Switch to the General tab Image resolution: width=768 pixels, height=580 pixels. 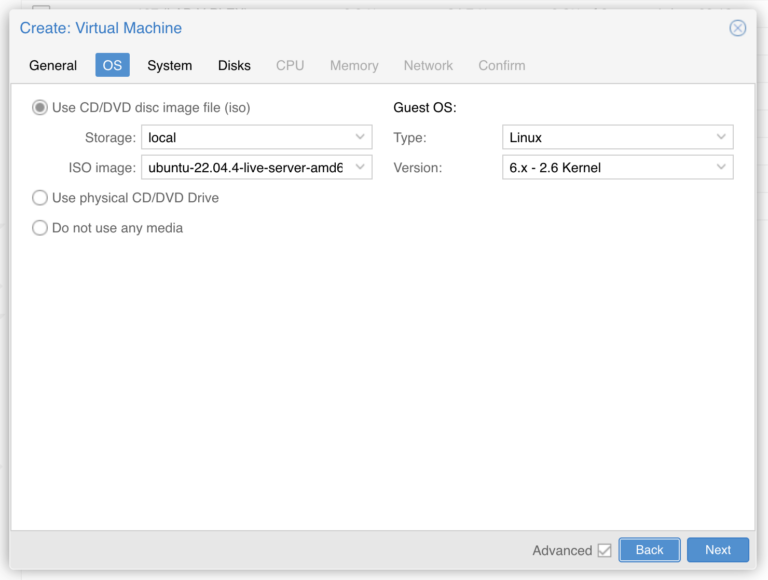53,65
